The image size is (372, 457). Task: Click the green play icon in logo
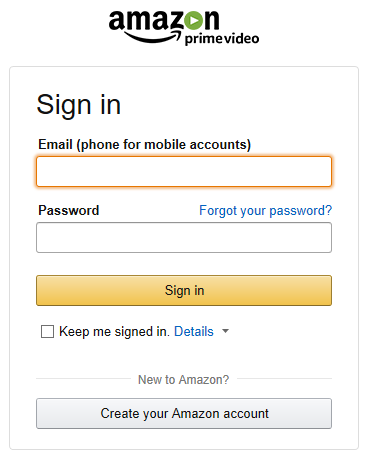[x=194, y=21]
